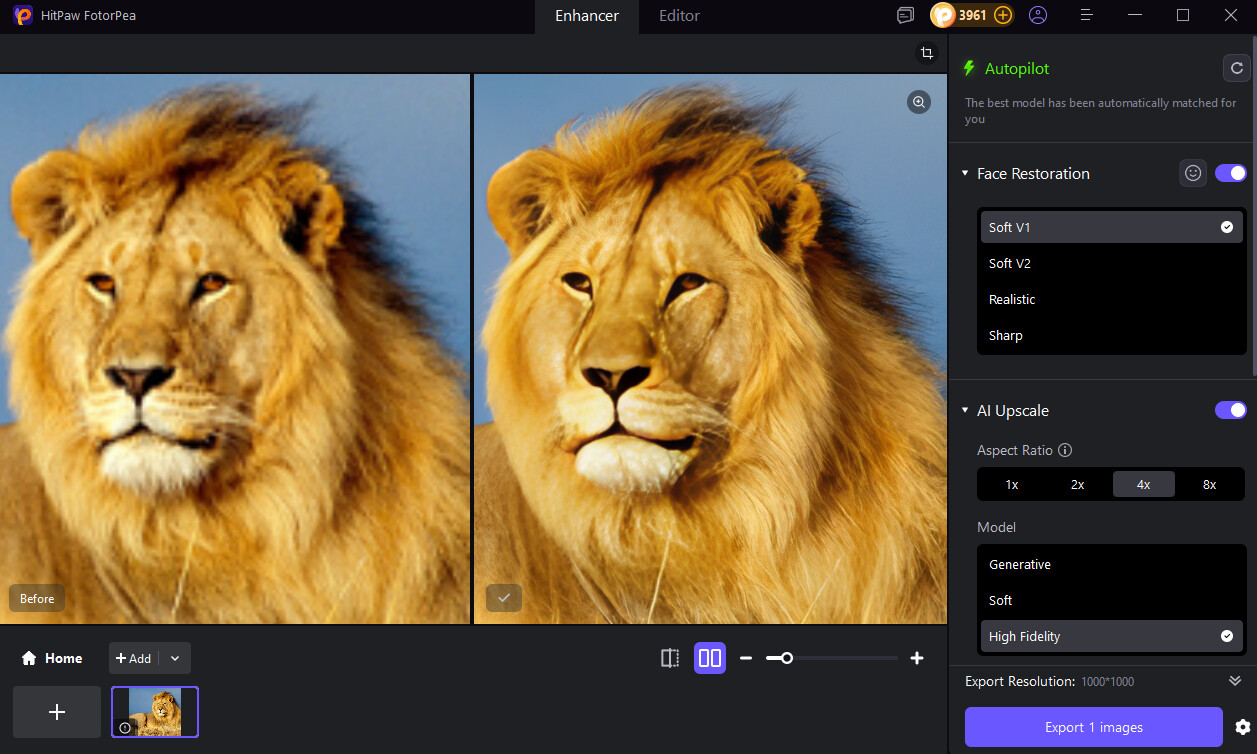Go to Home
The image size is (1257, 754).
pyautogui.click(x=52, y=658)
